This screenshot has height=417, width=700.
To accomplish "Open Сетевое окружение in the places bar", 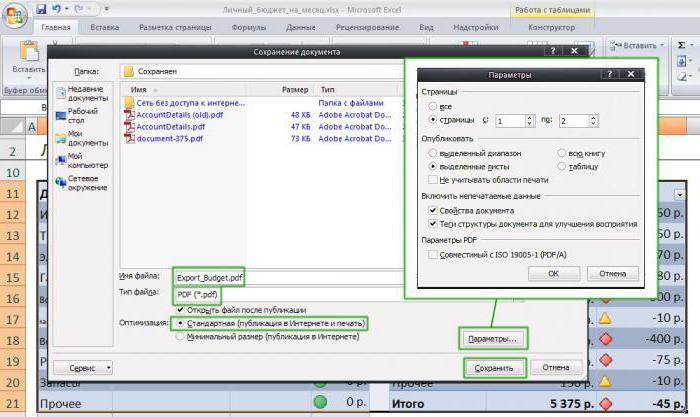I will click(83, 183).
